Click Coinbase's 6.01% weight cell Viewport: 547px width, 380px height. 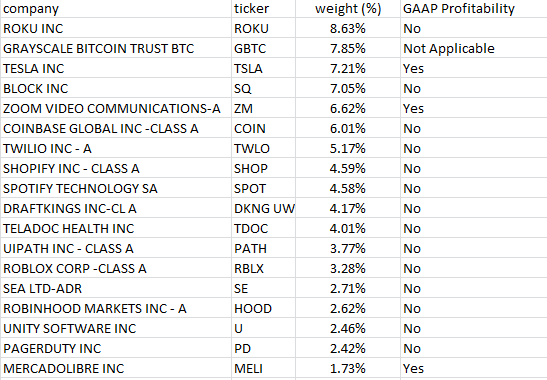tap(348, 128)
